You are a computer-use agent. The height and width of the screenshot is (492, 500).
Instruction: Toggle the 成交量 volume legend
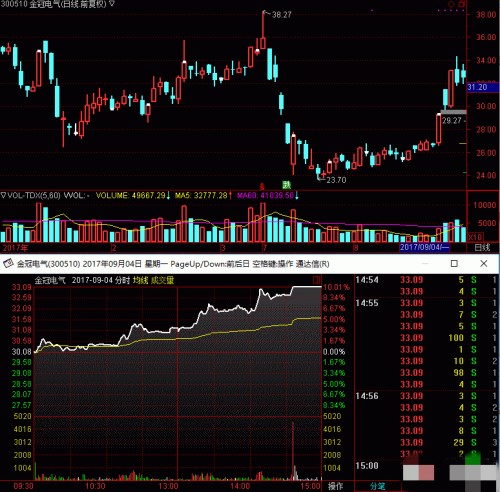(162, 280)
